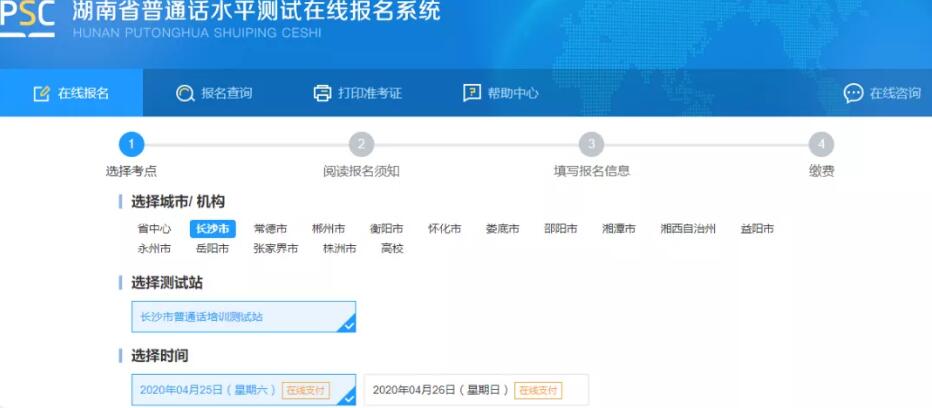The width and height of the screenshot is (932, 408).
Task: Click the HUNAN PUTONGHUA SHUIPING CESHI subtitle
Action: [x=197, y=33]
